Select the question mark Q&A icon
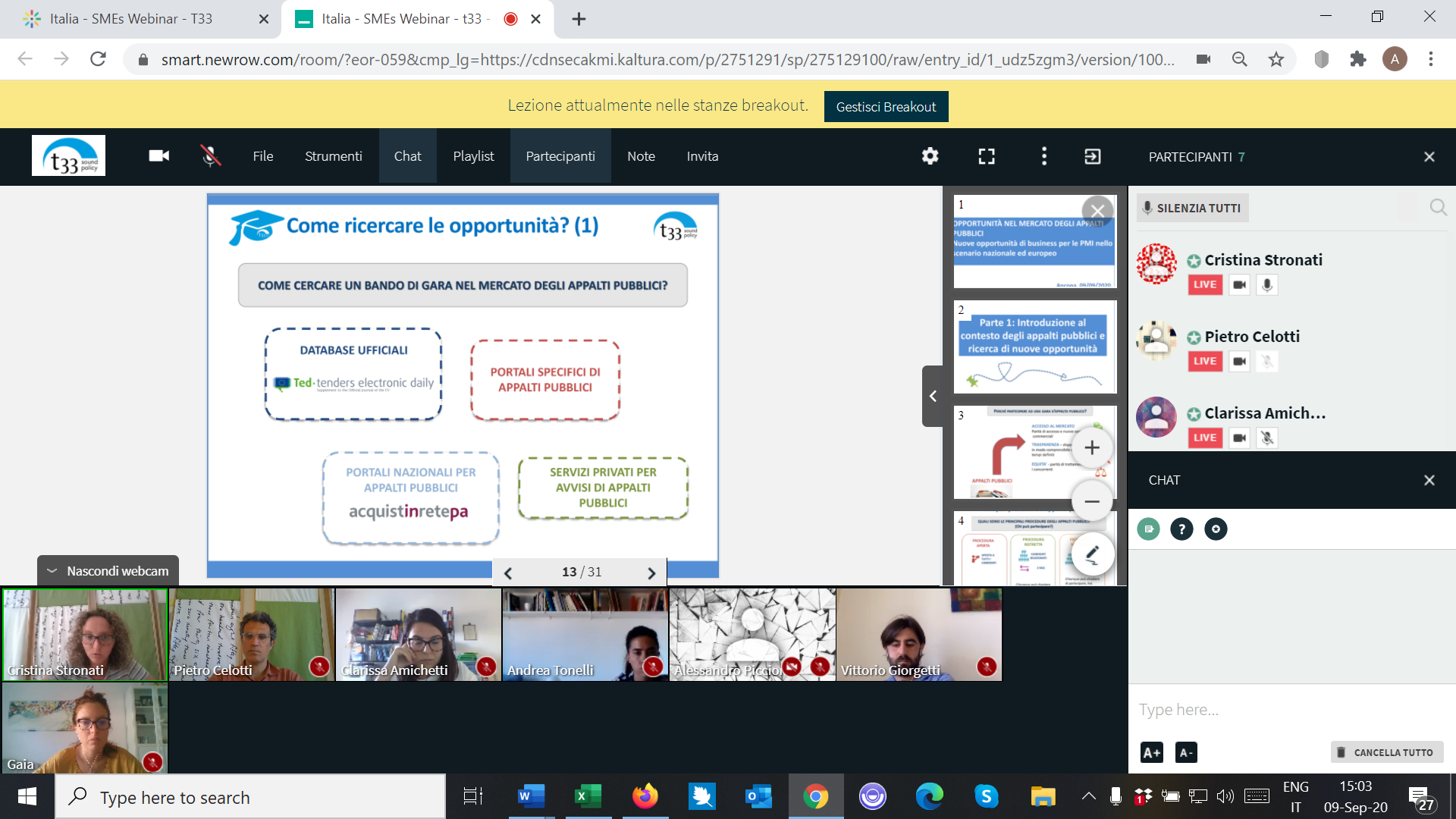Screen dimensions: 1456x819 (1181, 529)
